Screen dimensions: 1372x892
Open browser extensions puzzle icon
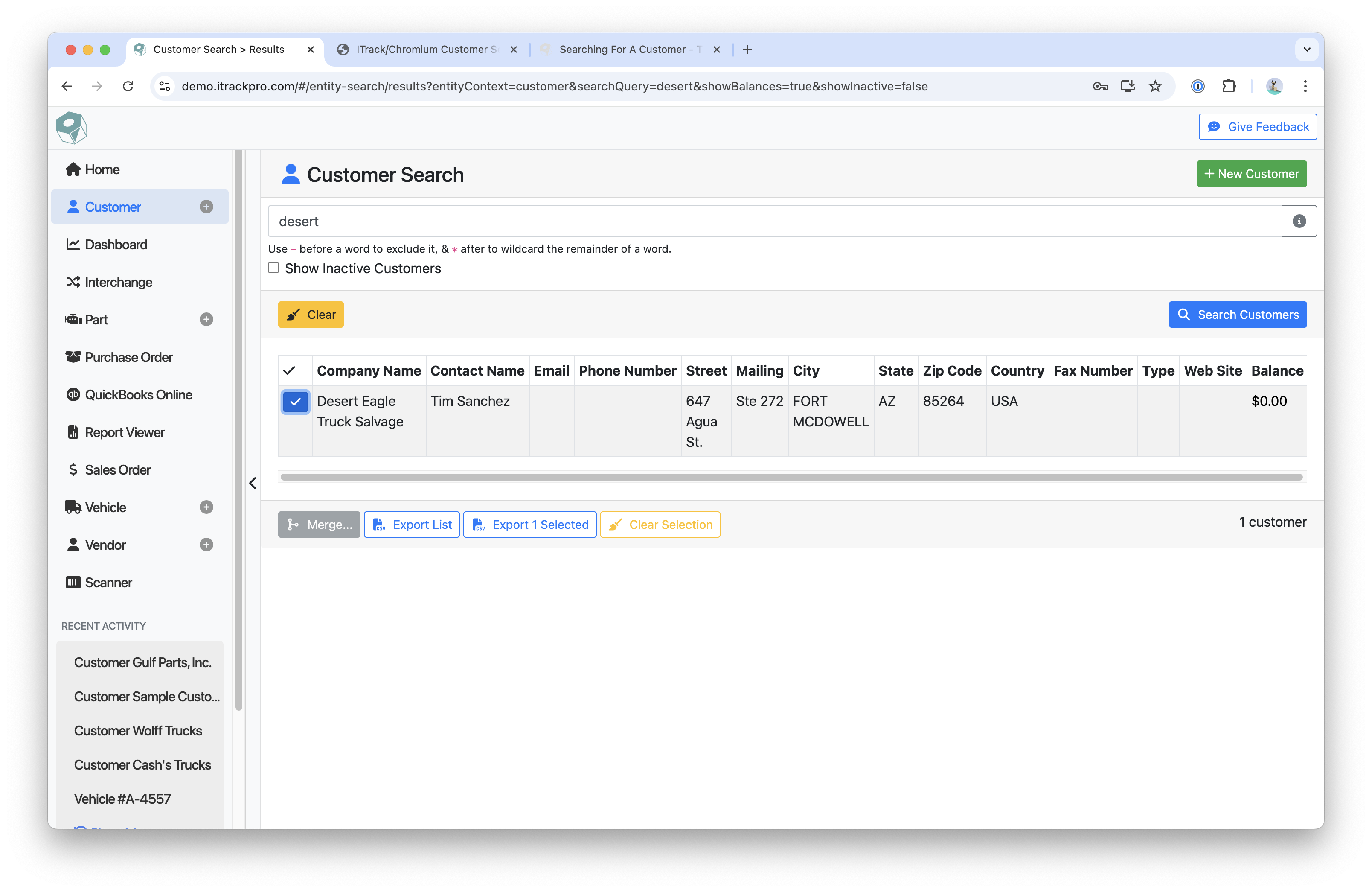(x=1229, y=87)
